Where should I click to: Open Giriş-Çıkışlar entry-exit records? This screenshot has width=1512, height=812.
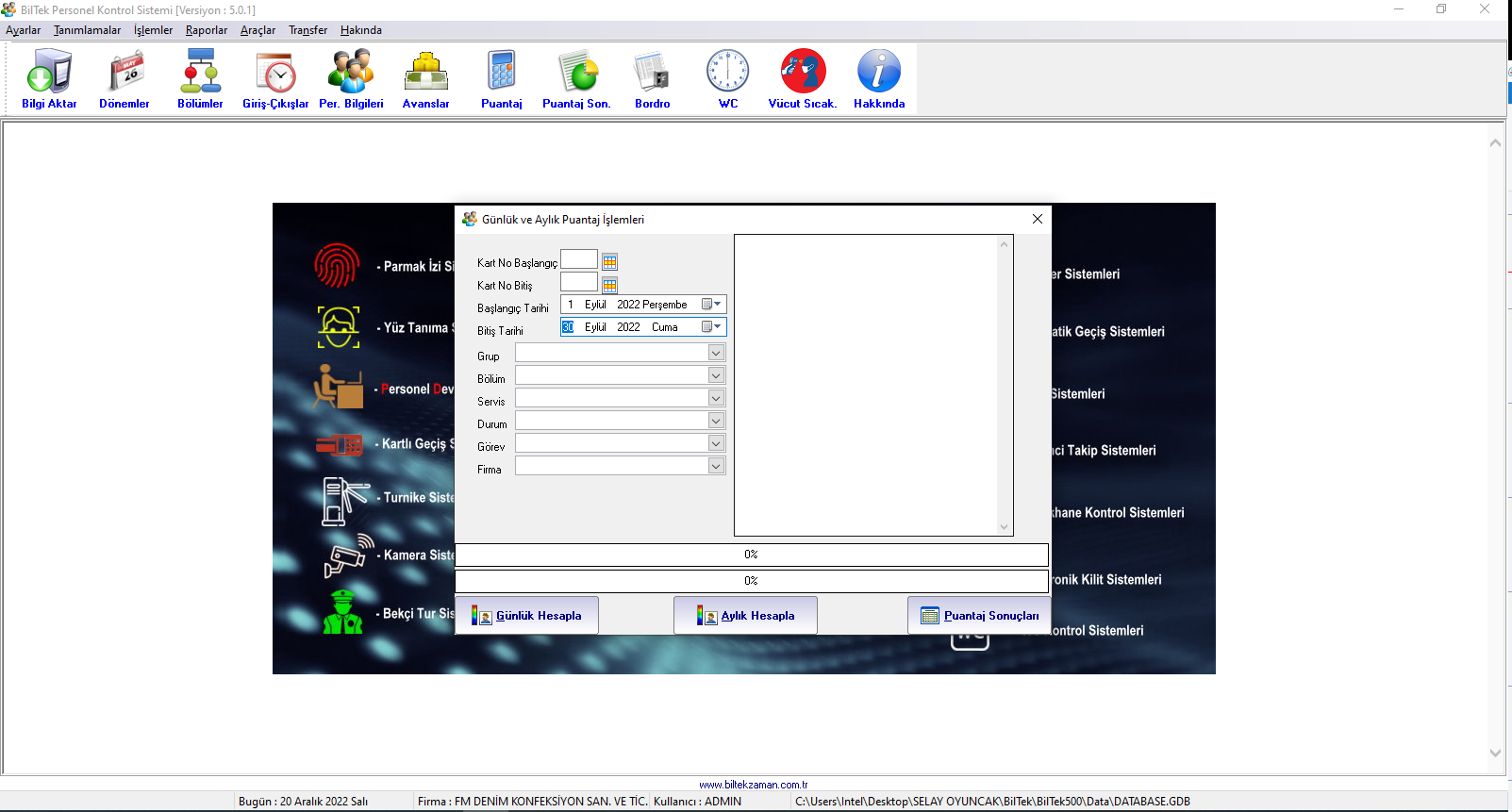click(x=275, y=79)
